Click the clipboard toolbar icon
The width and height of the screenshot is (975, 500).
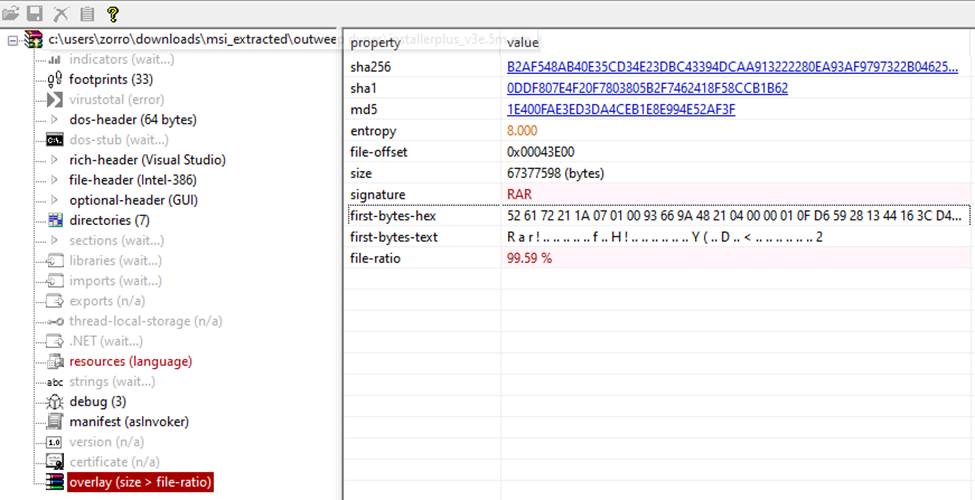[87, 14]
